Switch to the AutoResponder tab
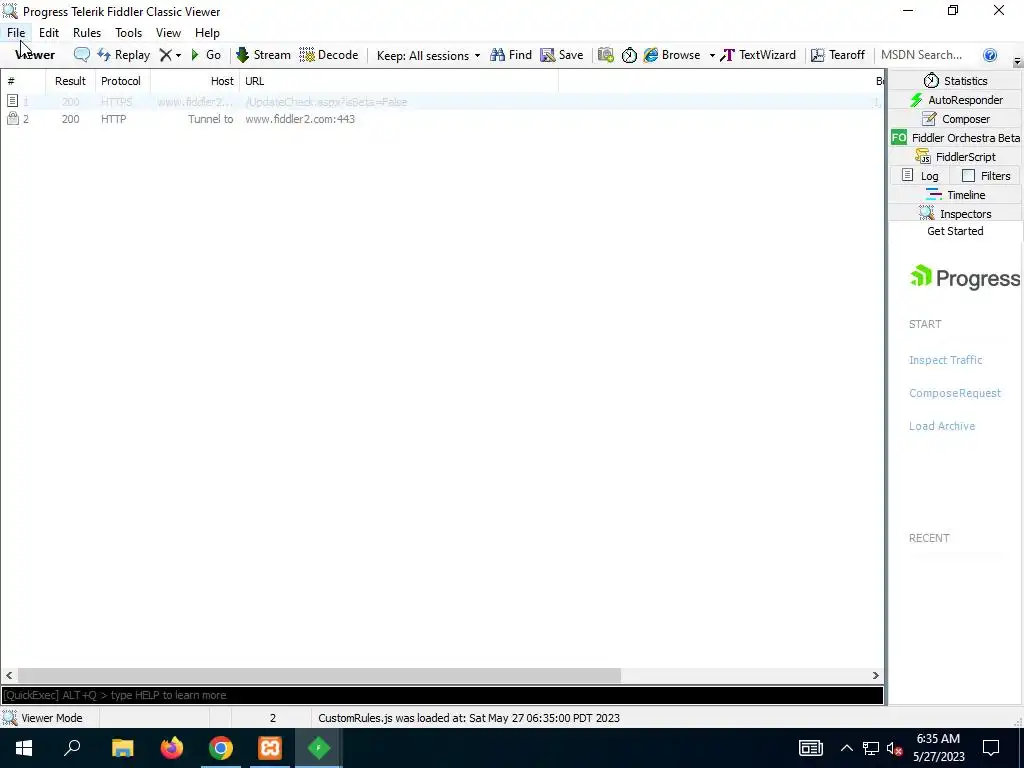This screenshot has width=1024, height=768. click(955, 100)
